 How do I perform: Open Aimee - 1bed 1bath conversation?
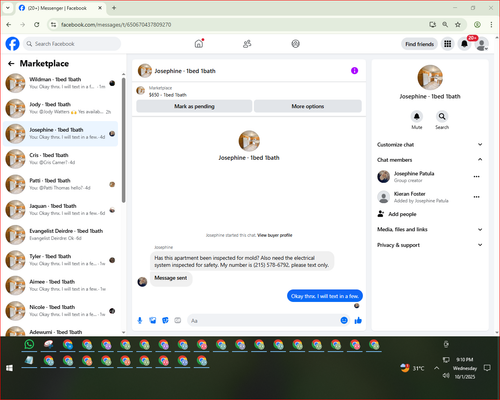tap(61, 285)
